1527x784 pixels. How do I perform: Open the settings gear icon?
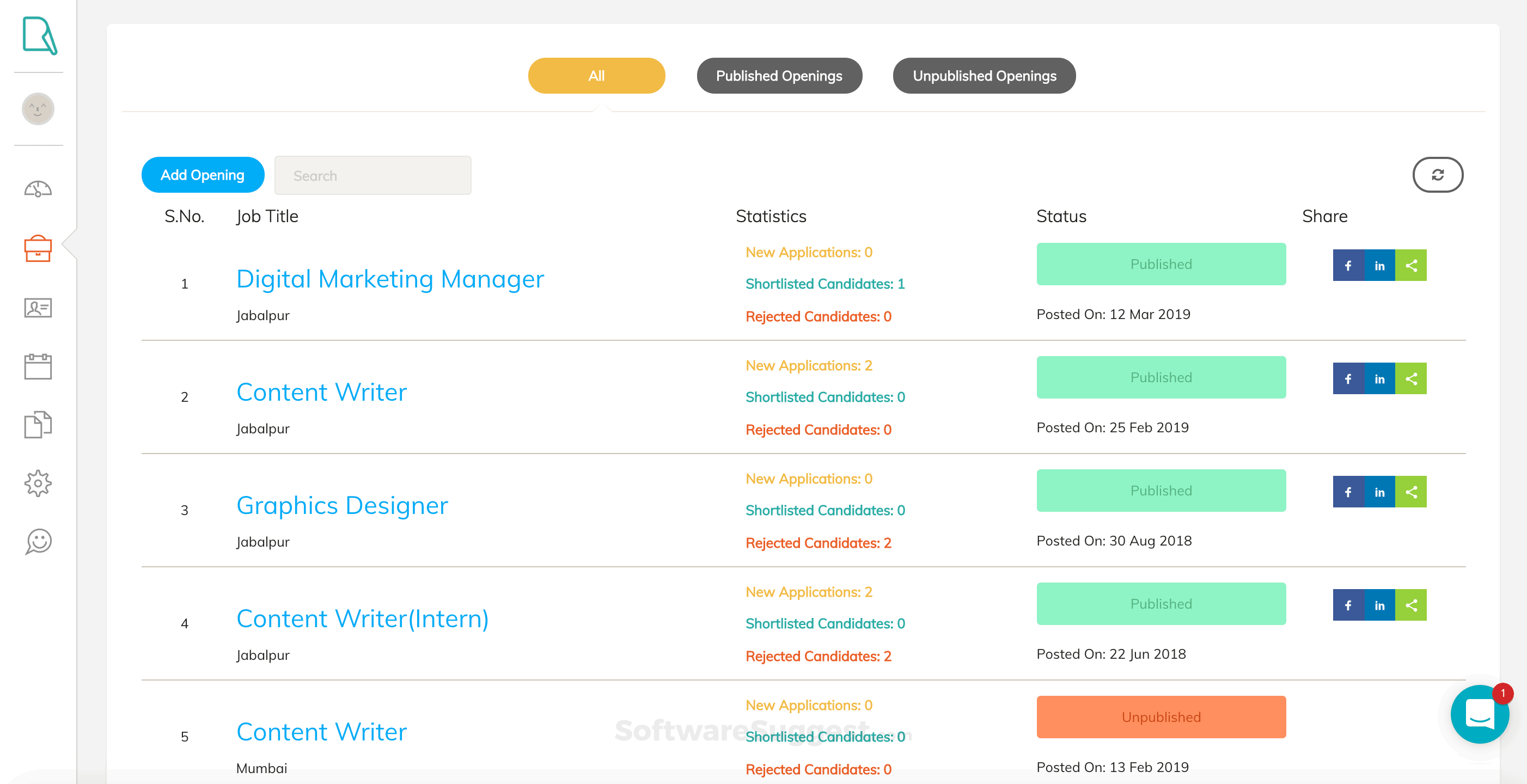38,483
